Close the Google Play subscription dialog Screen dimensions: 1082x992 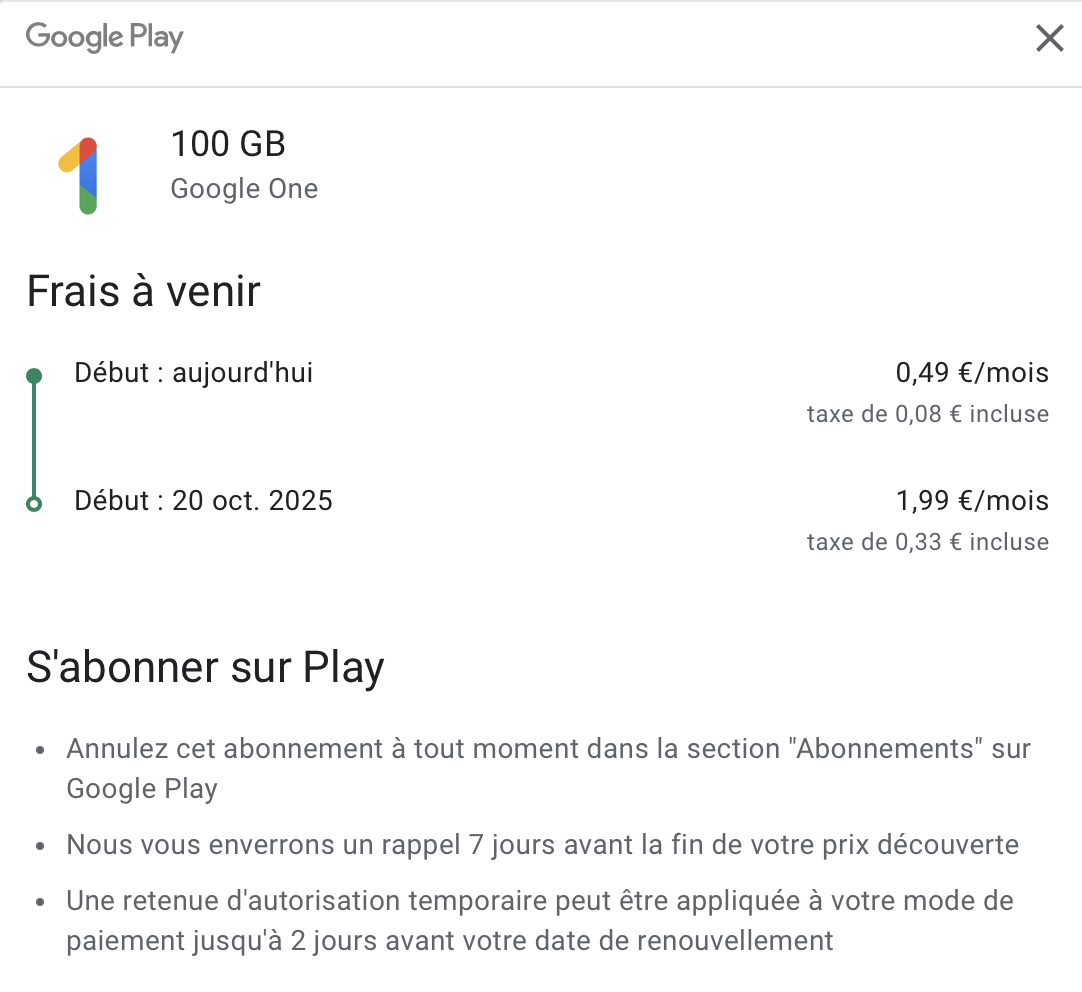(1049, 39)
